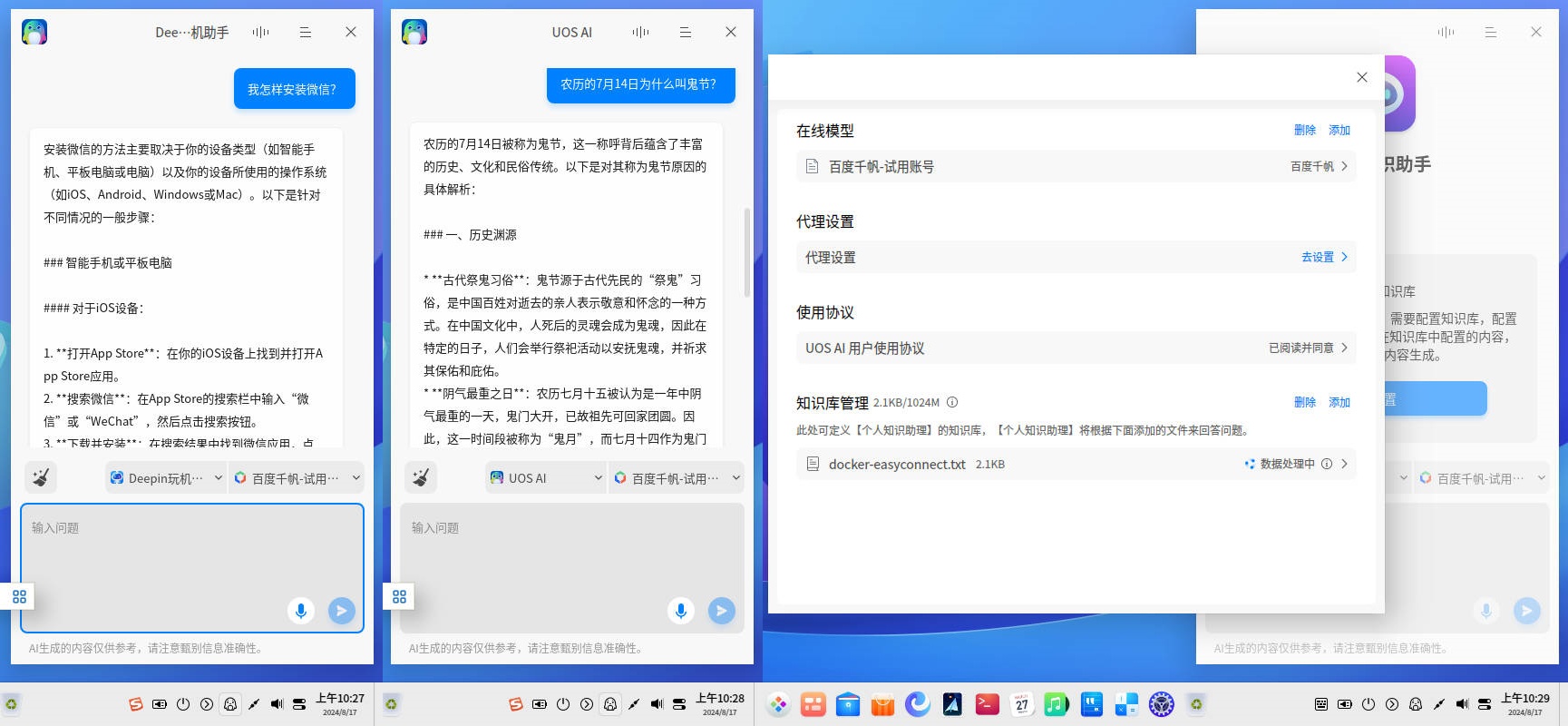Click info icon beside 数据处理中 status
The width and height of the screenshot is (1568, 726).
pos(1327,464)
